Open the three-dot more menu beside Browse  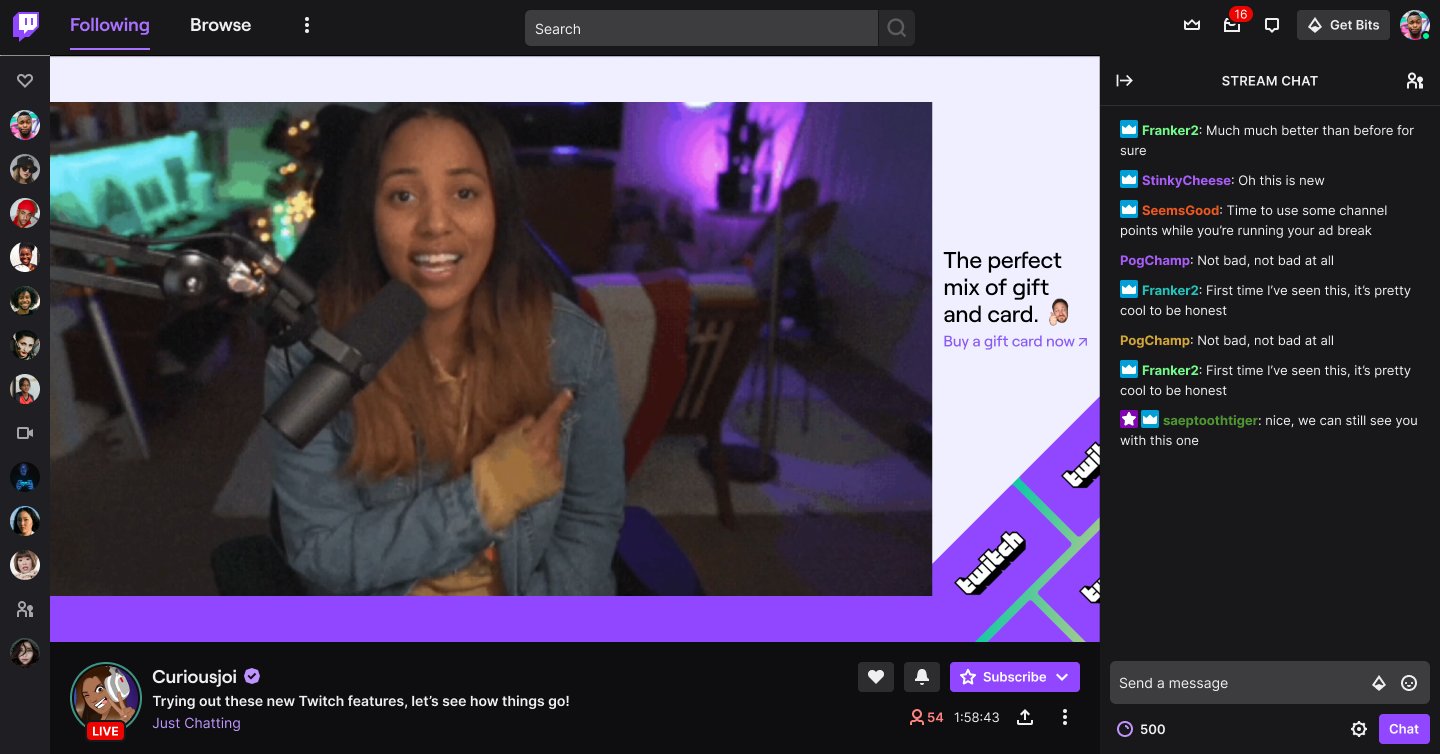307,25
